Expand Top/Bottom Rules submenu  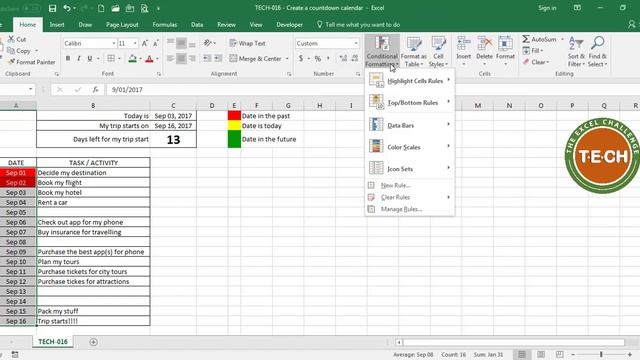(x=409, y=102)
